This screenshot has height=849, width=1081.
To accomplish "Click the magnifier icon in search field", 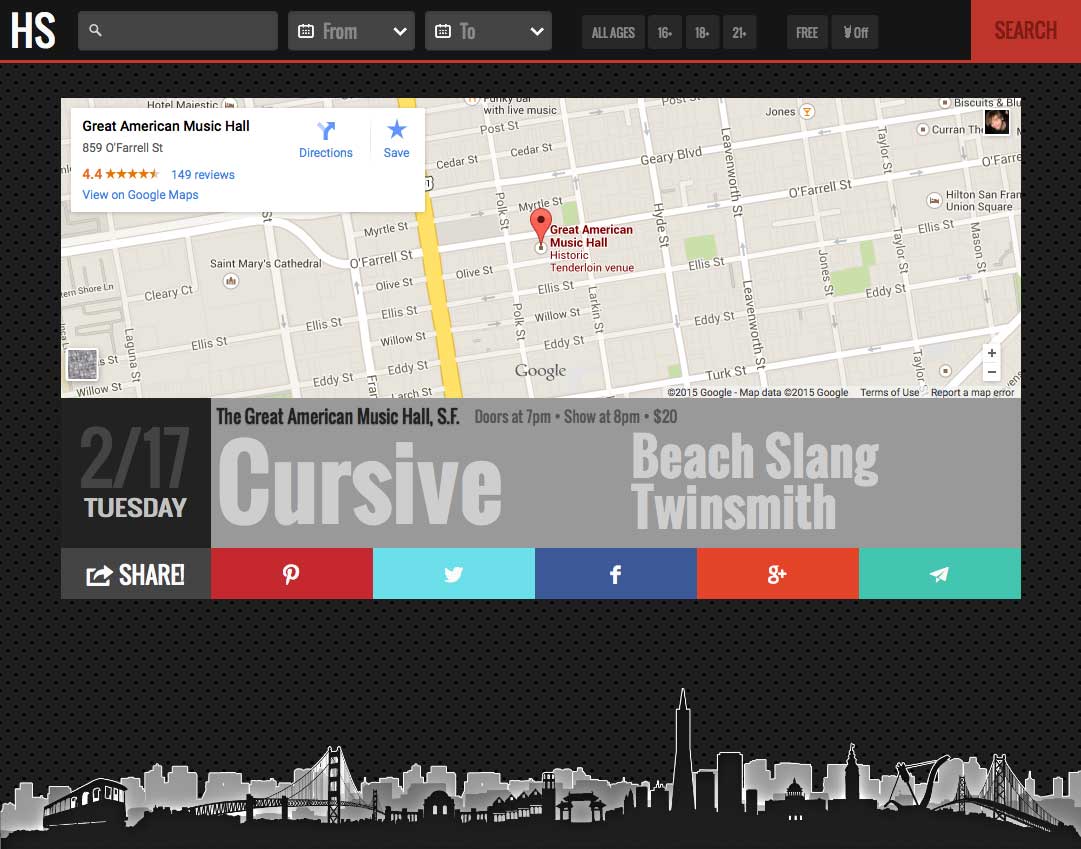I will 96,30.
